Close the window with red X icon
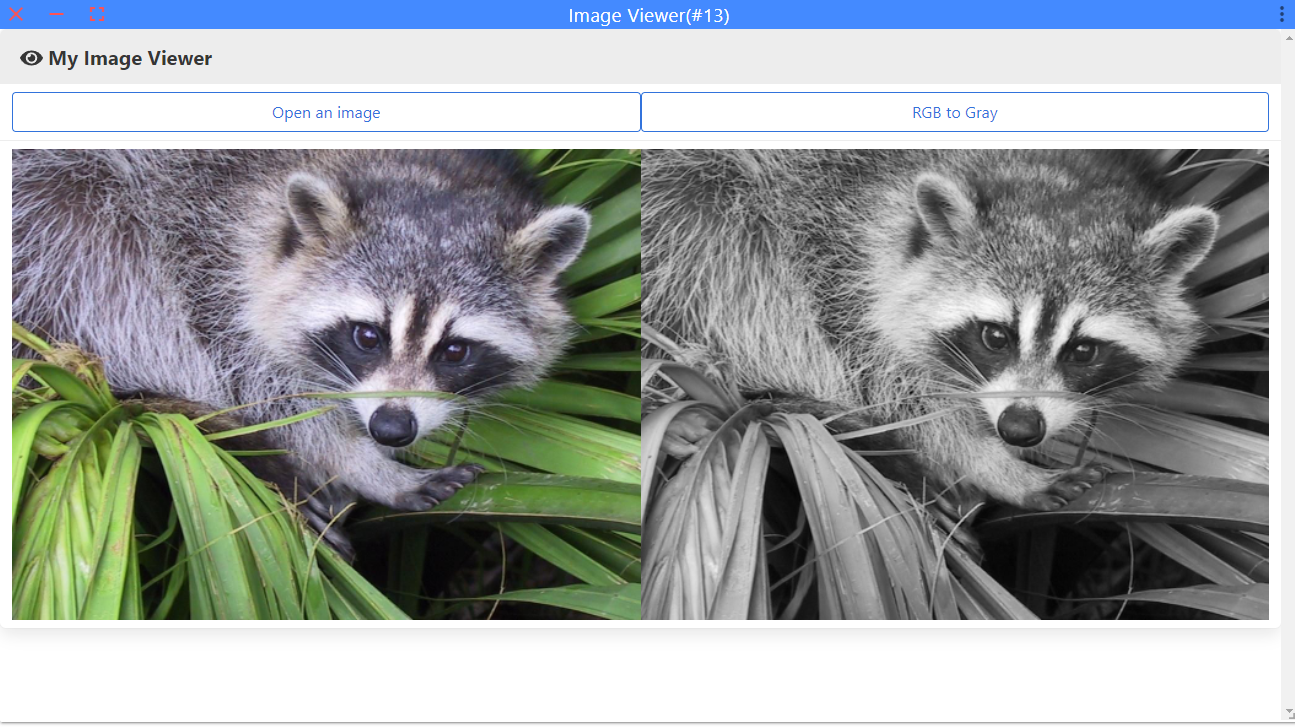Viewport: 1295px width, 727px height. [17, 14]
